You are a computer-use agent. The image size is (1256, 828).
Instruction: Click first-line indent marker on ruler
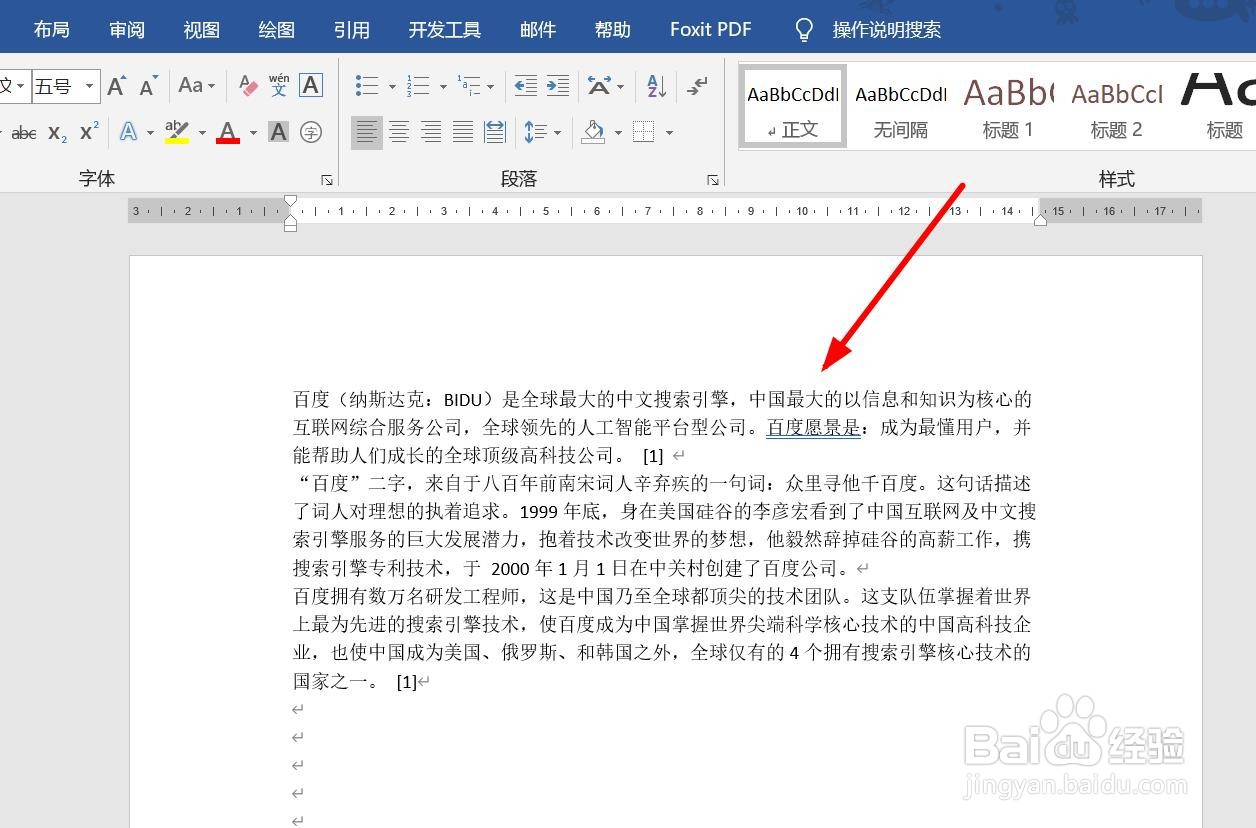tap(291, 201)
